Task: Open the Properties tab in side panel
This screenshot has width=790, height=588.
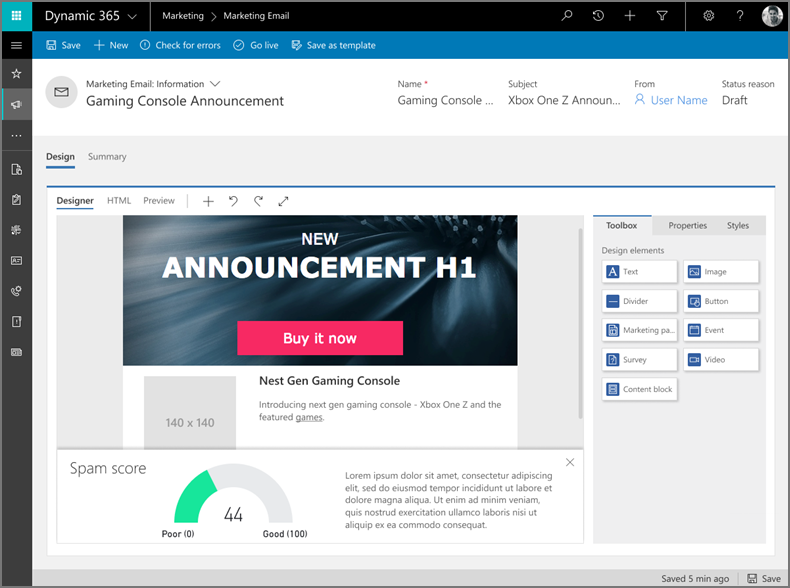Action: 687,226
